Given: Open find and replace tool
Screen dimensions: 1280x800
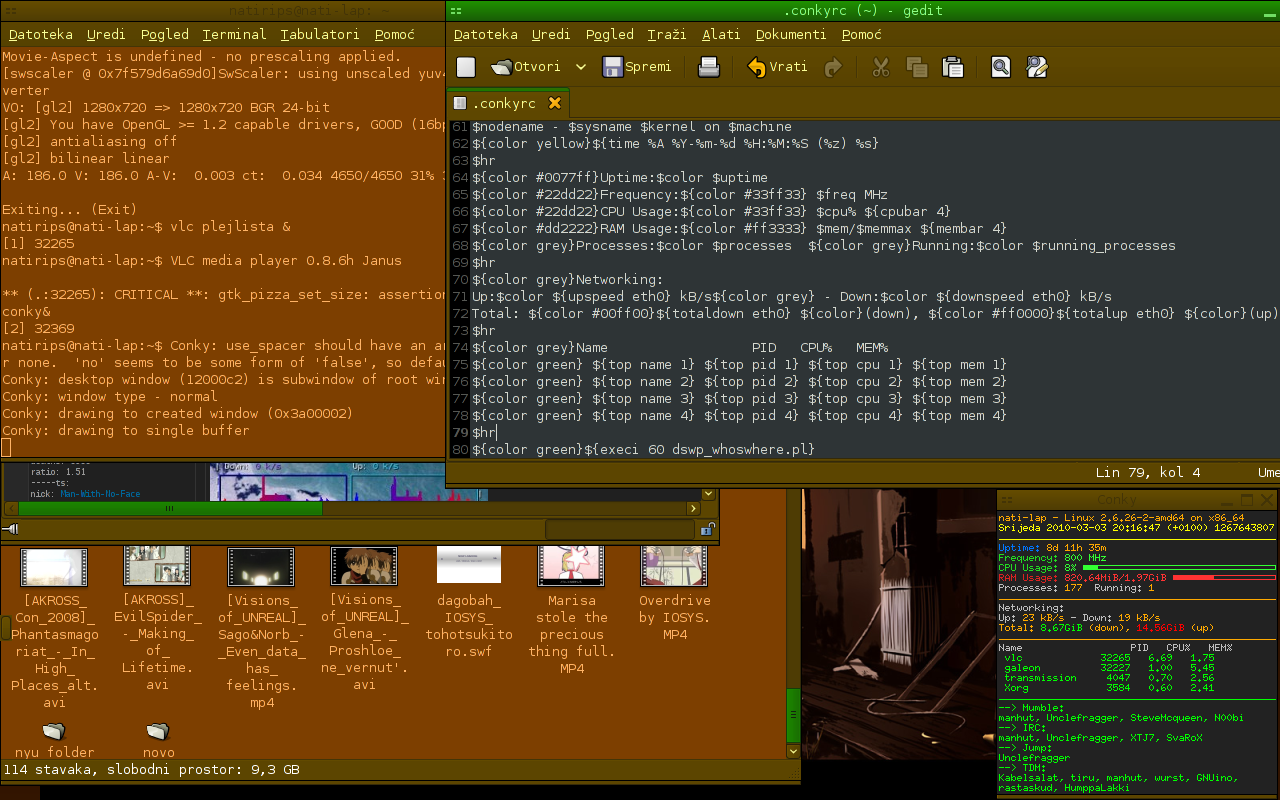Looking at the screenshot, I should (1037, 67).
